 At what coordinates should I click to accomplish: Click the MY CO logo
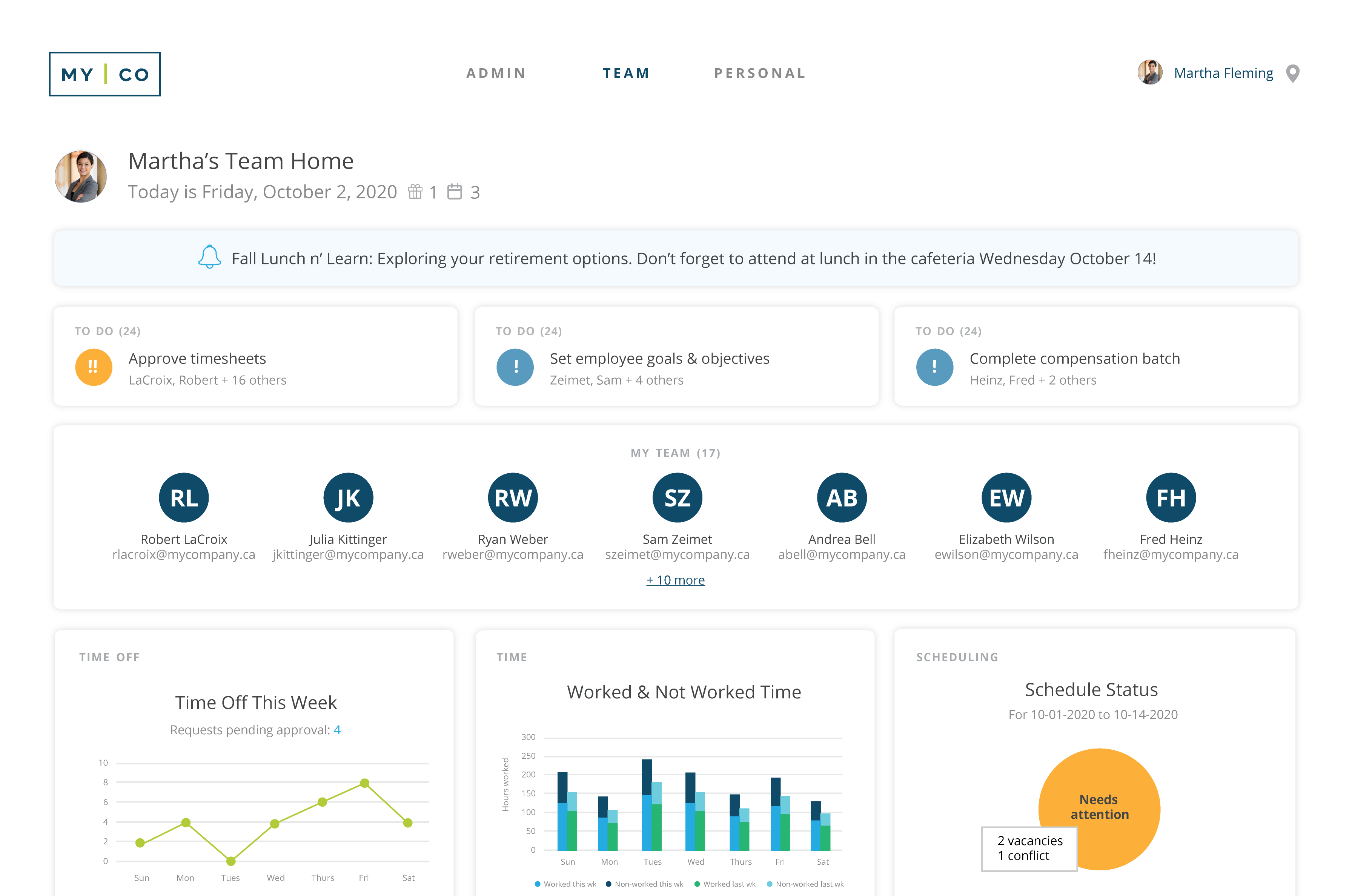coord(104,74)
